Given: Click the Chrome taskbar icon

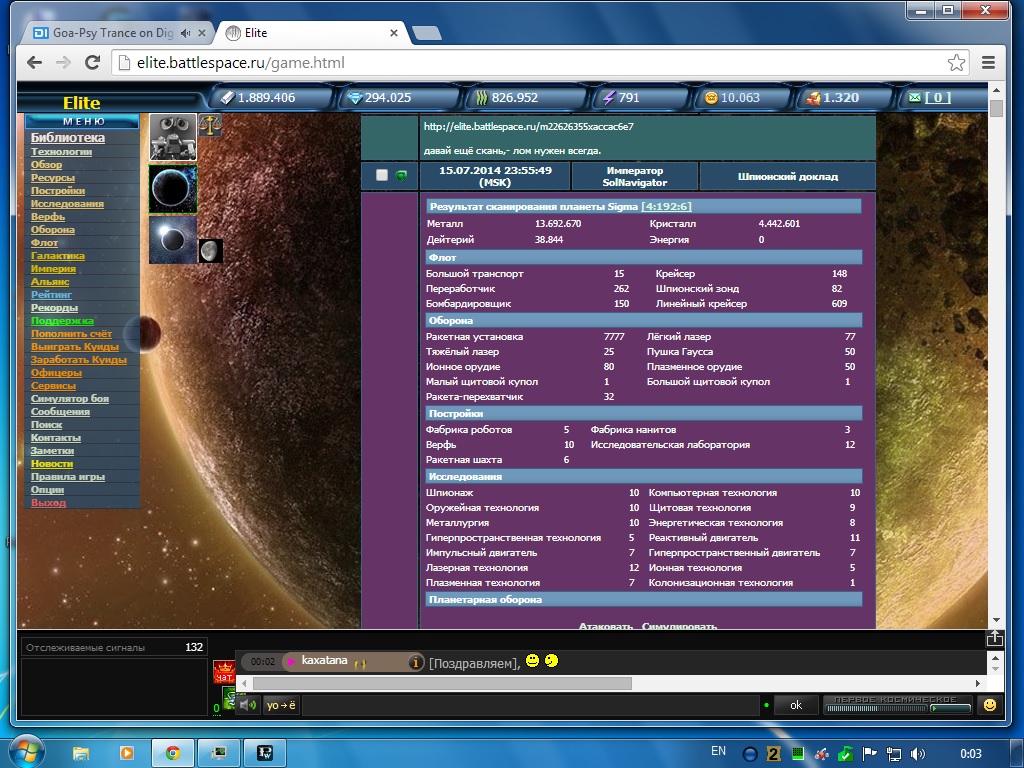Looking at the screenshot, I should (172, 753).
